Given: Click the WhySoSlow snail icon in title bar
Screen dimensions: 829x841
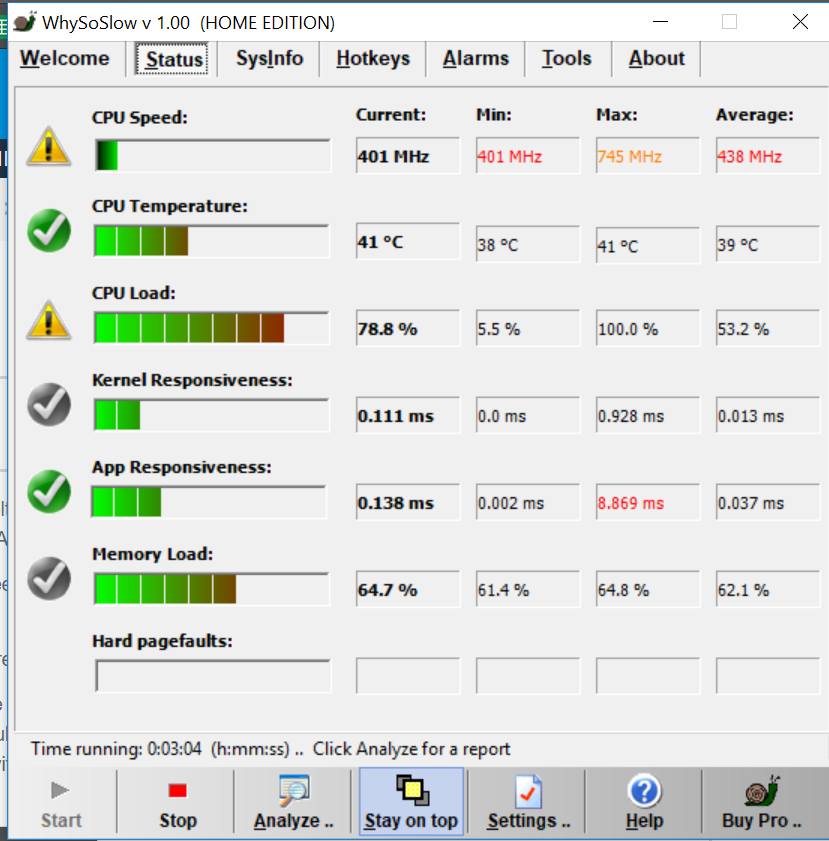Looking at the screenshot, I should [25, 22].
